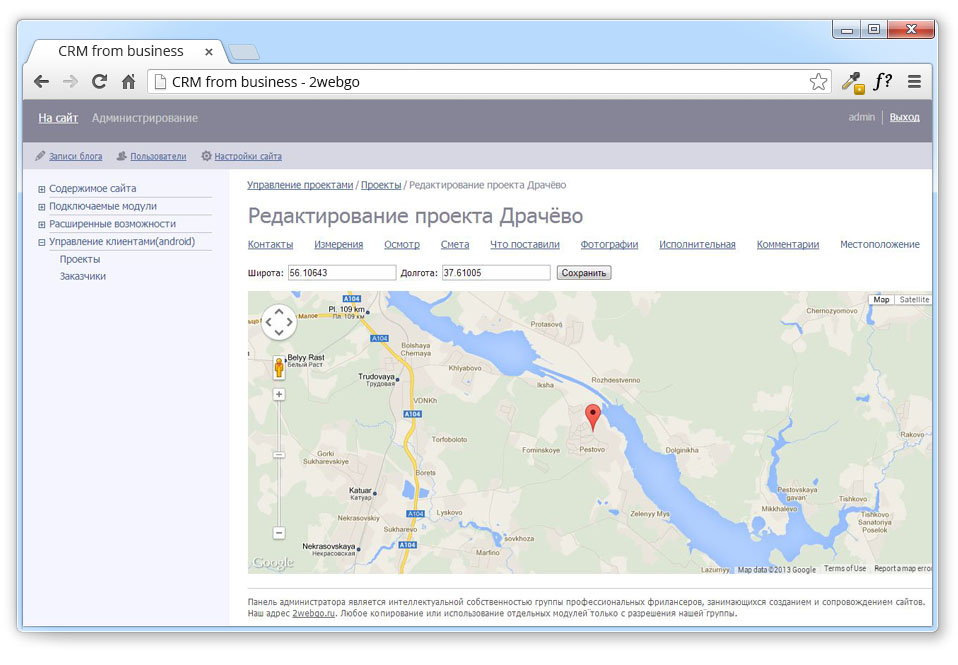Open the Что поставили tab
The image size is (958, 665).
pos(525,244)
